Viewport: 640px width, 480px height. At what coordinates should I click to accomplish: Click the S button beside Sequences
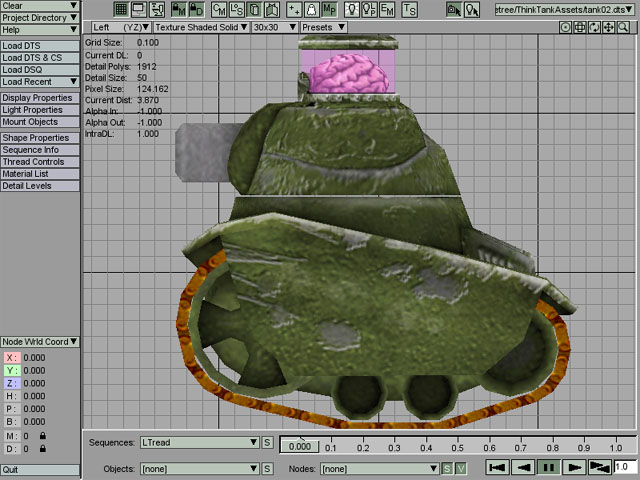(x=267, y=442)
